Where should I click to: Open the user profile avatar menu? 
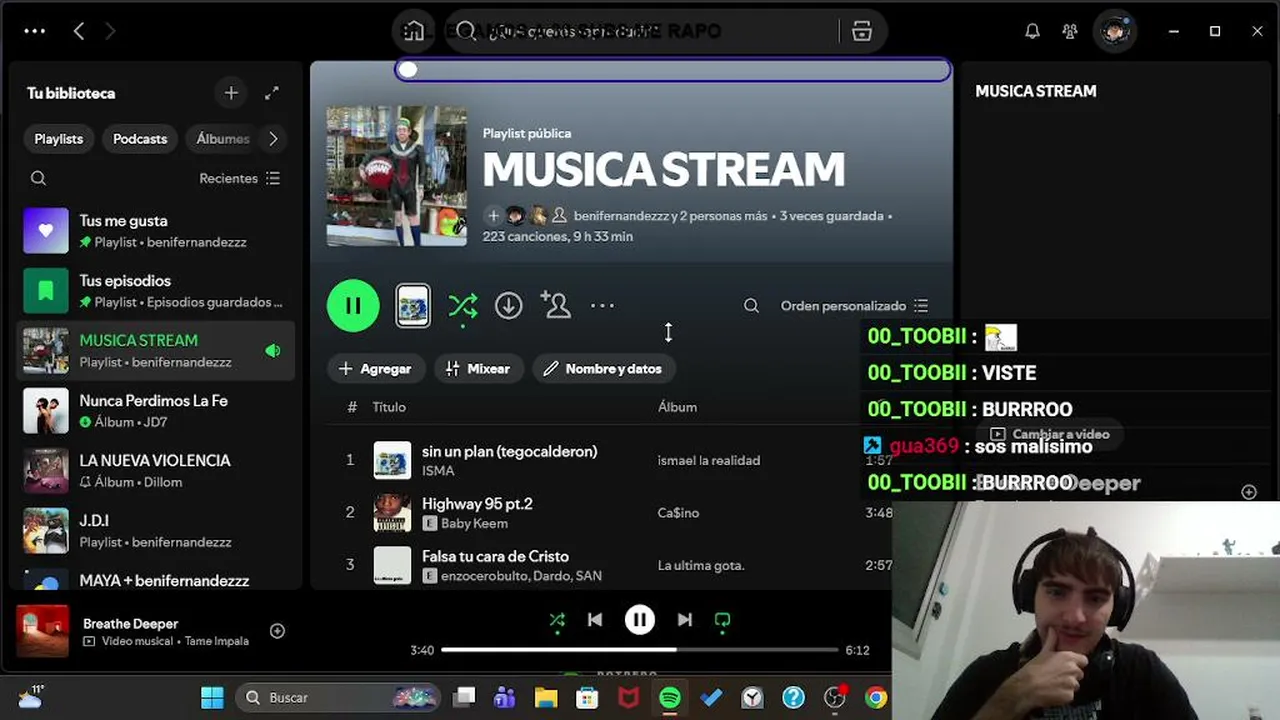(x=1114, y=31)
